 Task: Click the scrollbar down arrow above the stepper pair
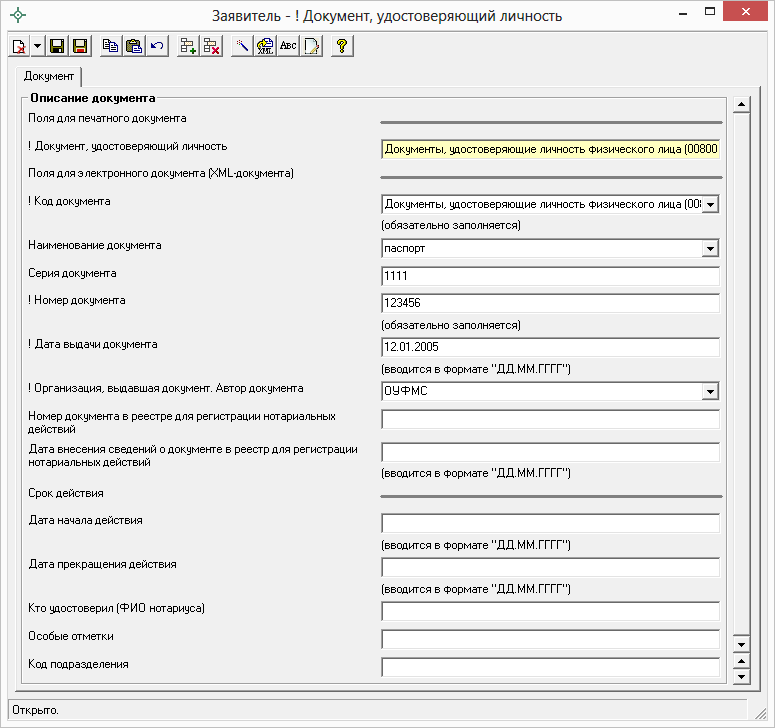point(741,644)
